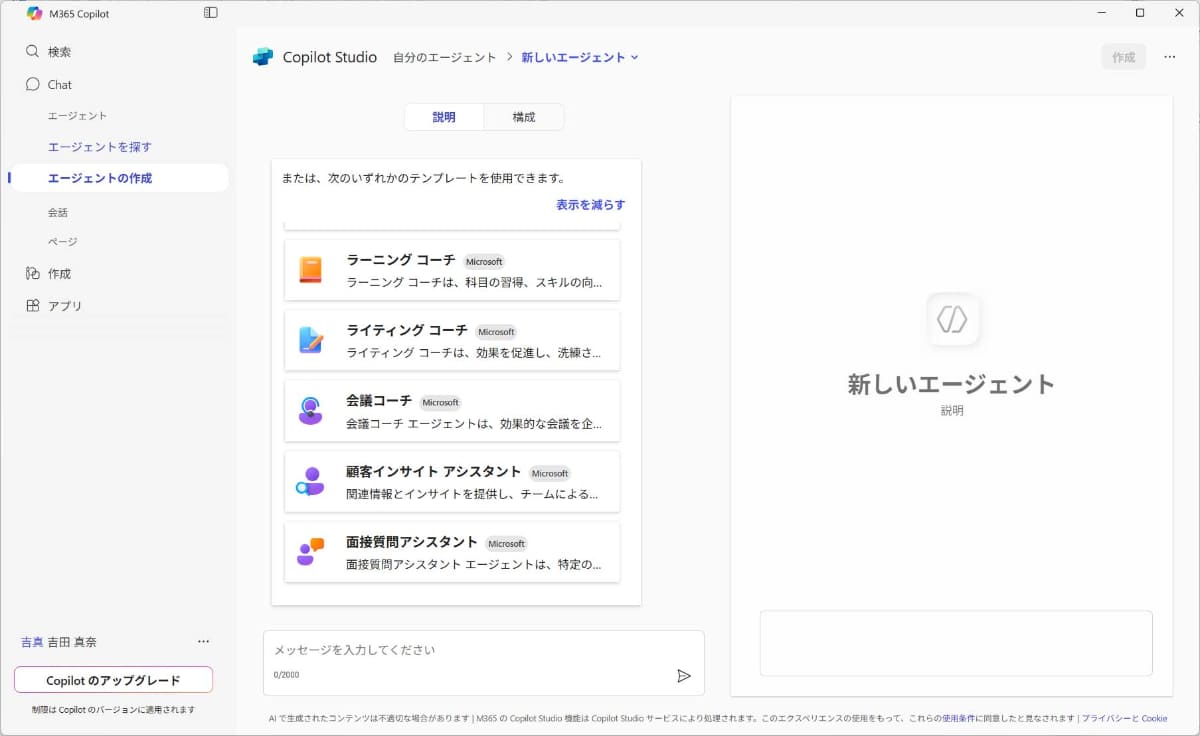Click the search magnifier icon
Screen dimensions: 1200x736
pos(33,51)
